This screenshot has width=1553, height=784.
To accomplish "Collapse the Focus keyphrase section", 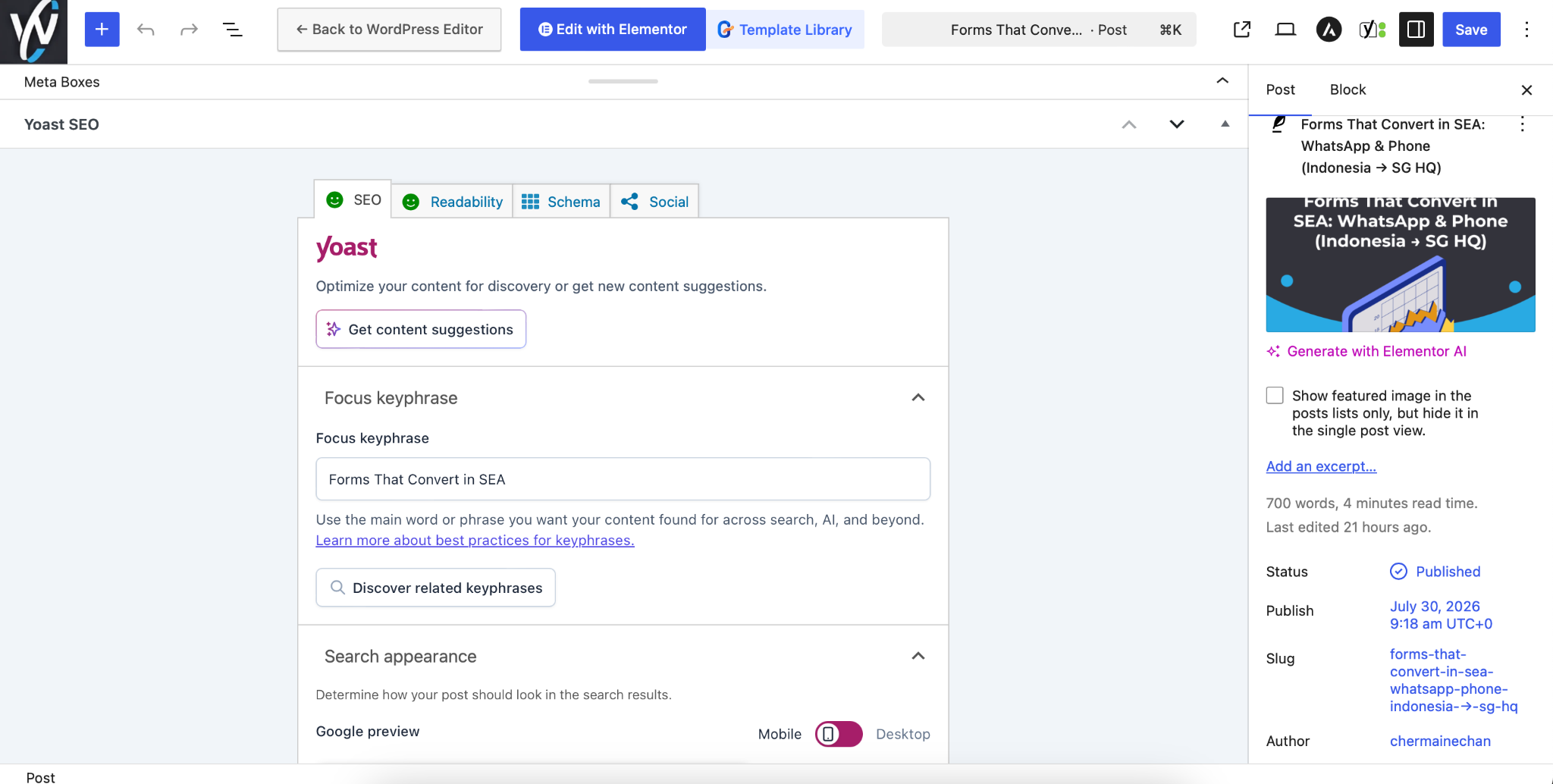I will tap(918, 397).
